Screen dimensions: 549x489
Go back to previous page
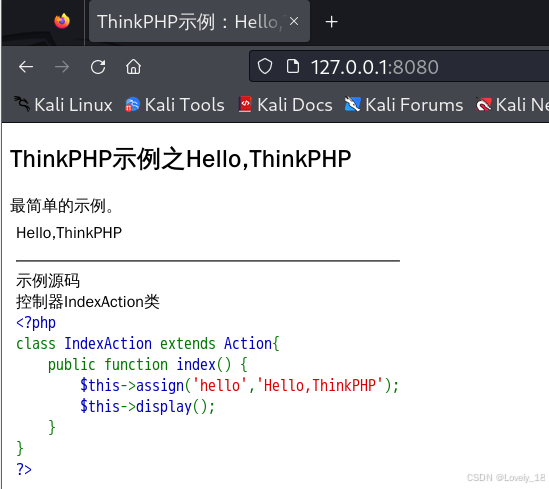coord(26,67)
